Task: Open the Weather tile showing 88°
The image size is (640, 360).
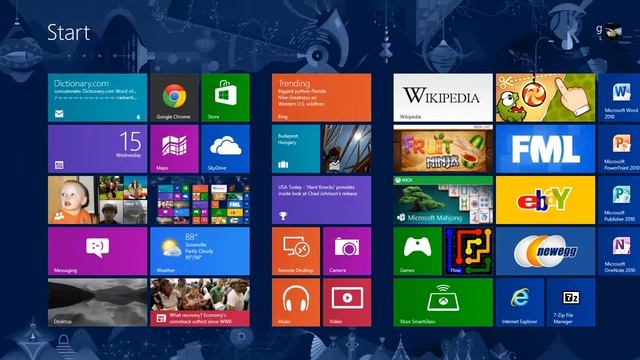Action: tap(200, 251)
